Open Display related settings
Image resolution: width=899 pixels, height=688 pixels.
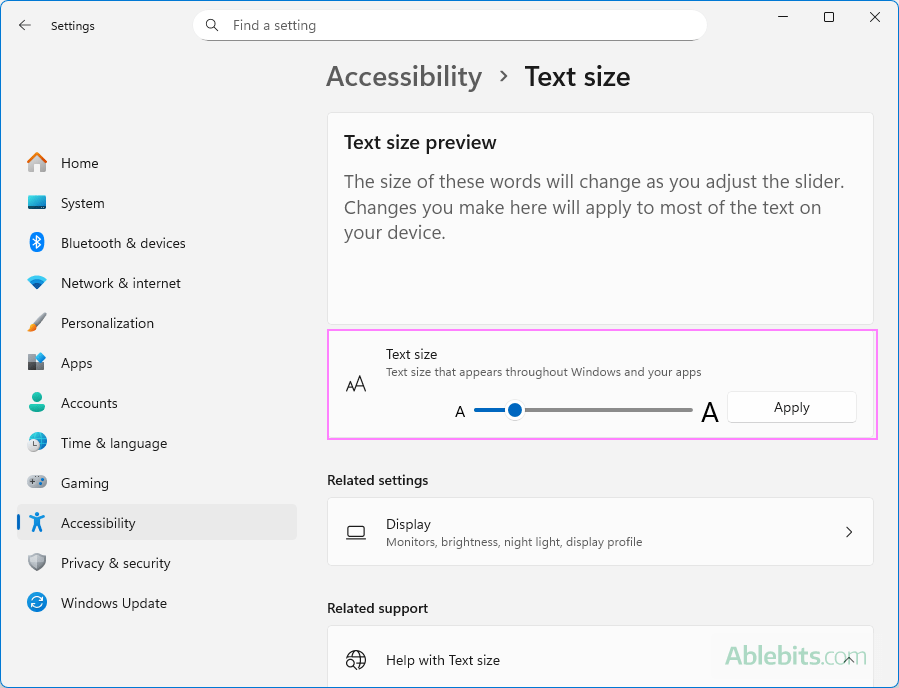(x=600, y=531)
